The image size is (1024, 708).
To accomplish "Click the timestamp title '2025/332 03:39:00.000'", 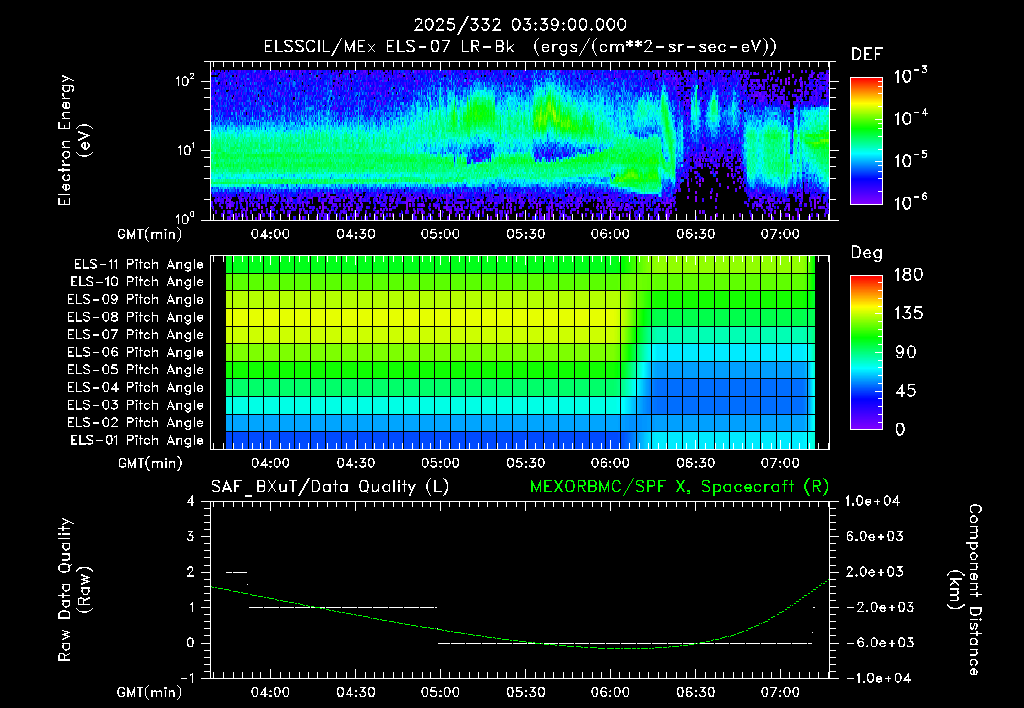I will 520,25.
